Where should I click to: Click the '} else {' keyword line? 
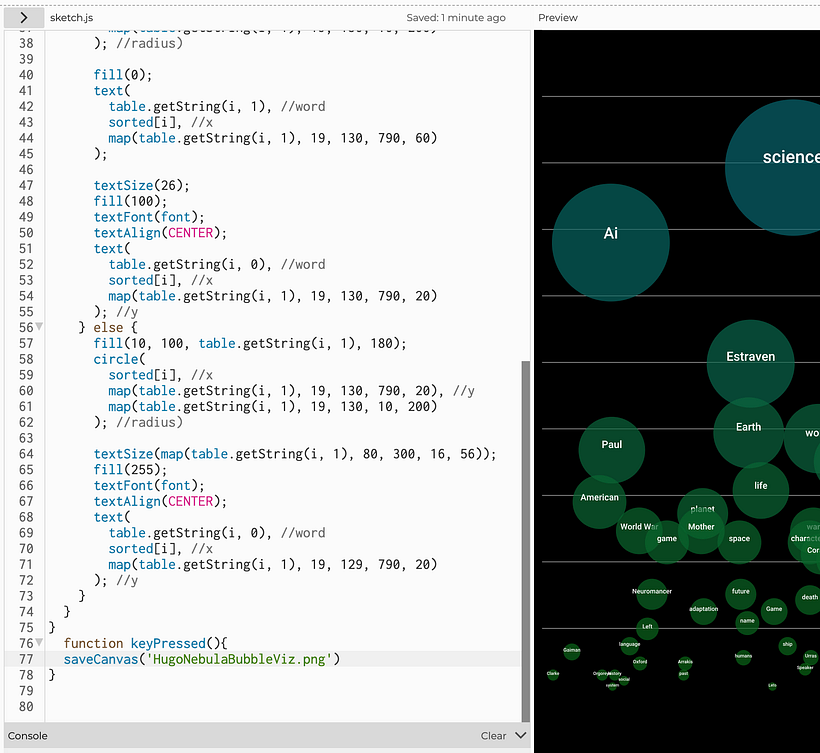(108, 328)
